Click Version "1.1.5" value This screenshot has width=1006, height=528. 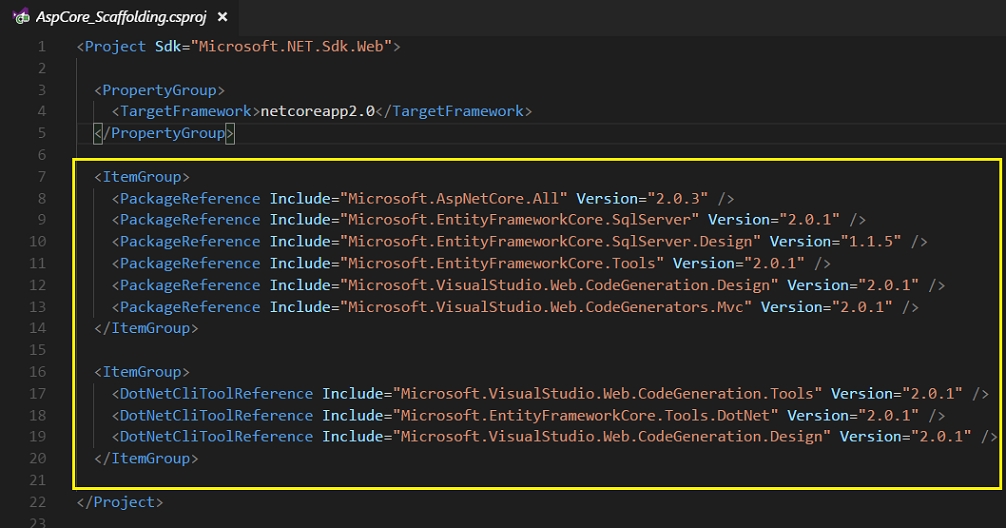[871, 242]
